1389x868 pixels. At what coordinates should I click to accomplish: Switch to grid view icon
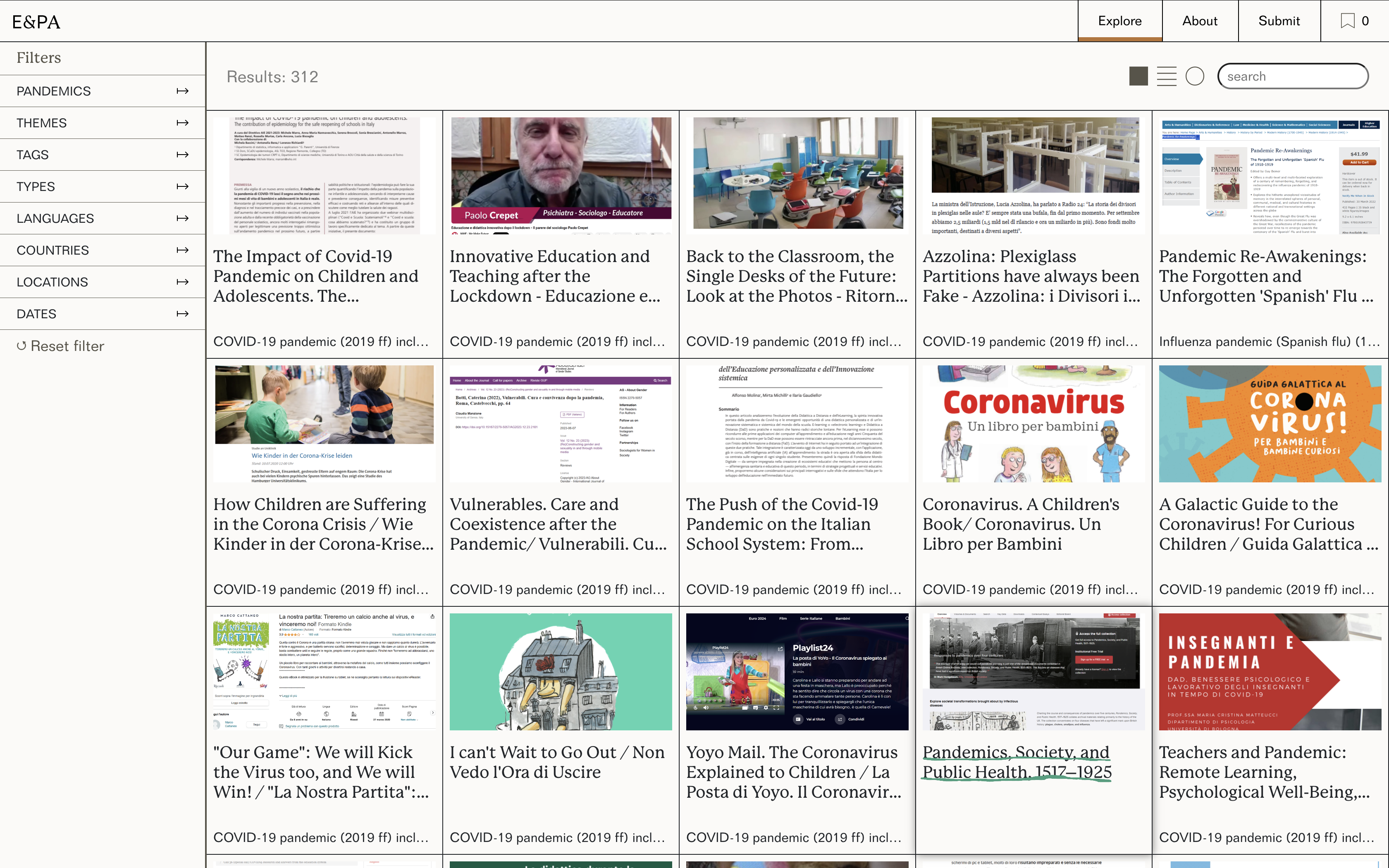click(x=1138, y=76)
